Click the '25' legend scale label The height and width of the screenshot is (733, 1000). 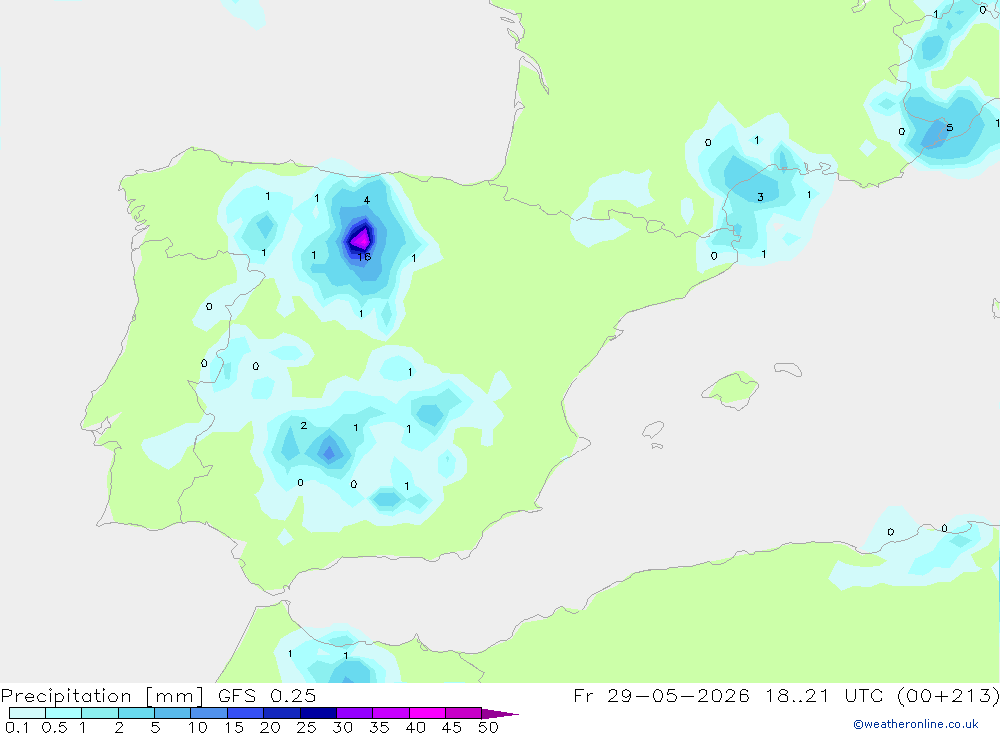pyautogui.click(x=307, y=727)
